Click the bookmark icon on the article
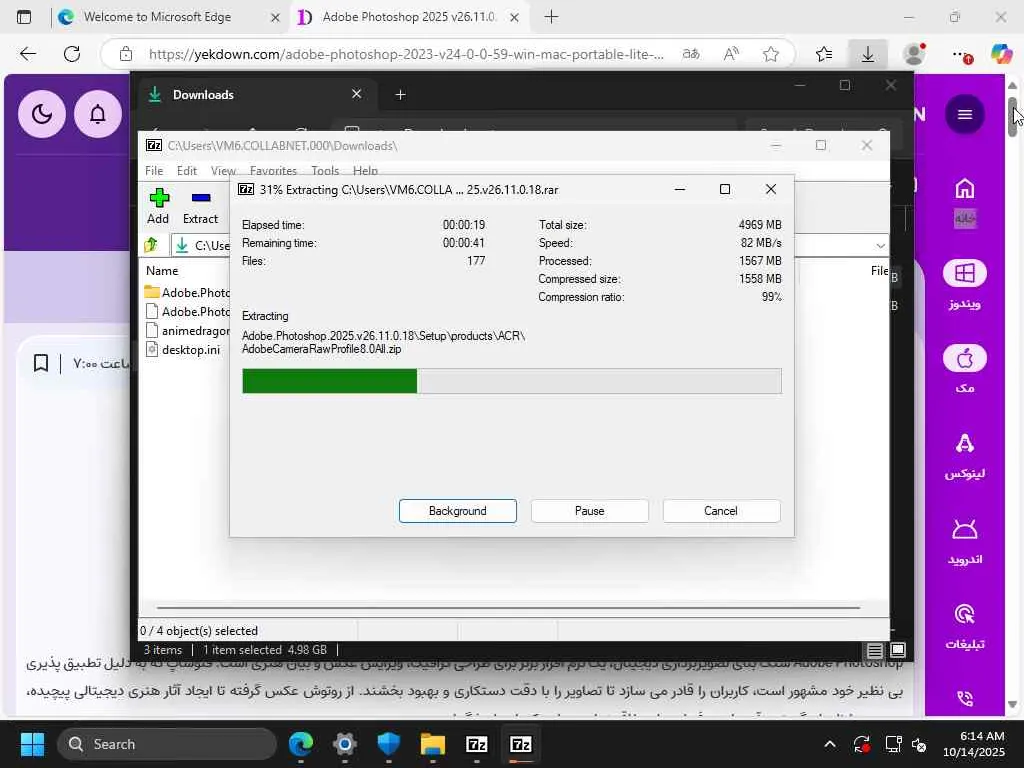The width and height of the screenshot is (1024, 768). (40, 363)
